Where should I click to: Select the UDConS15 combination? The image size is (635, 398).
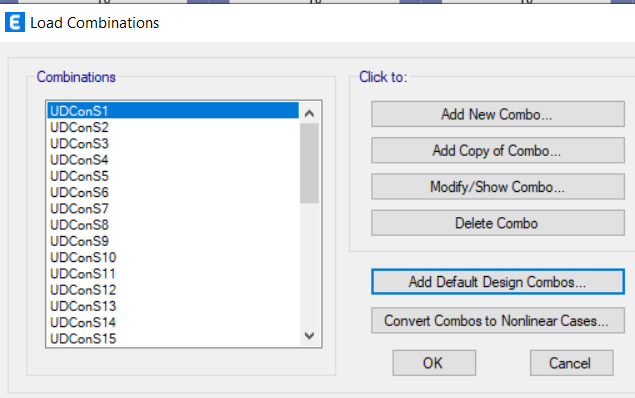[173, 338]
